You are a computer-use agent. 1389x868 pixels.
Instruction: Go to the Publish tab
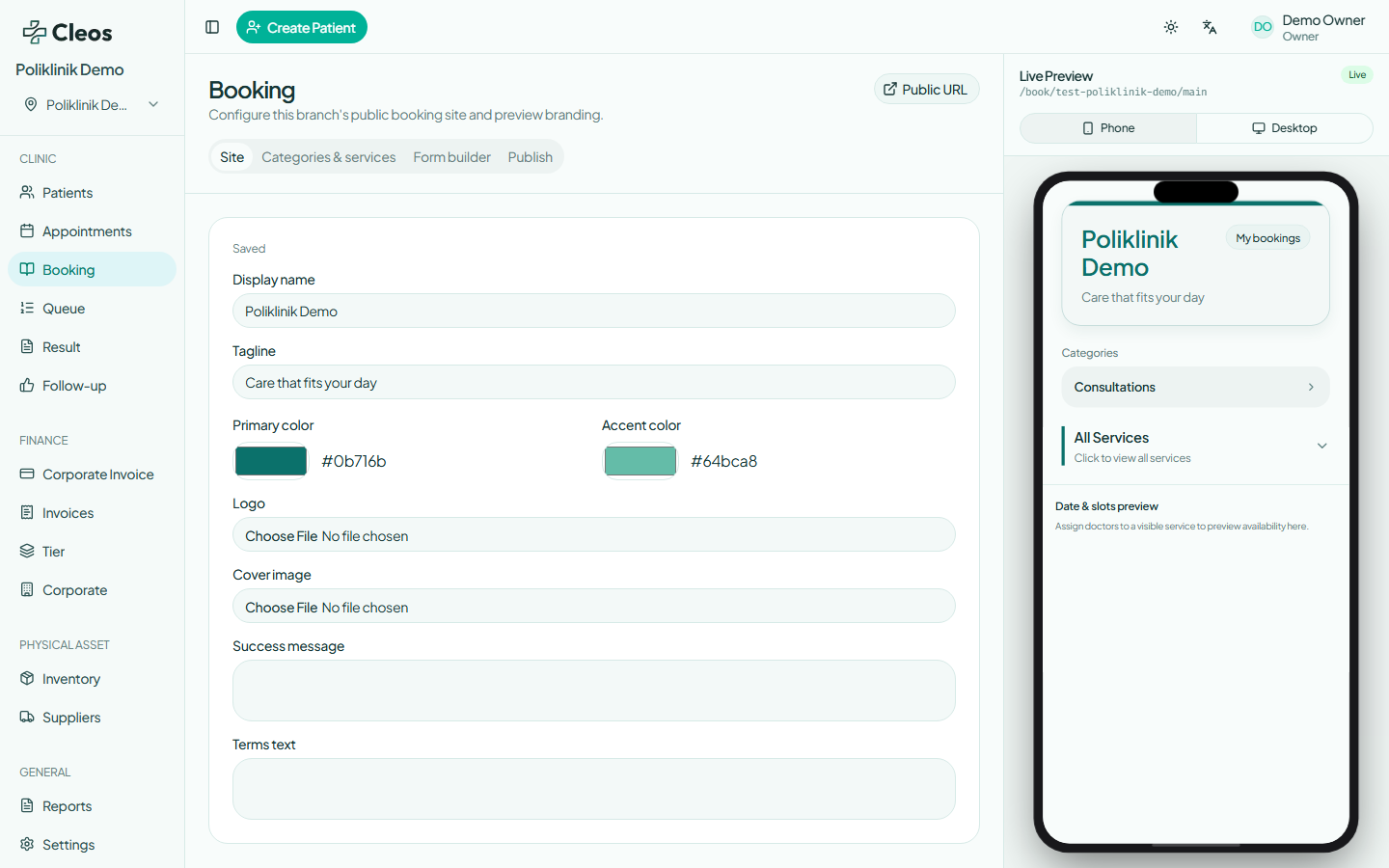tap(531, 157)
